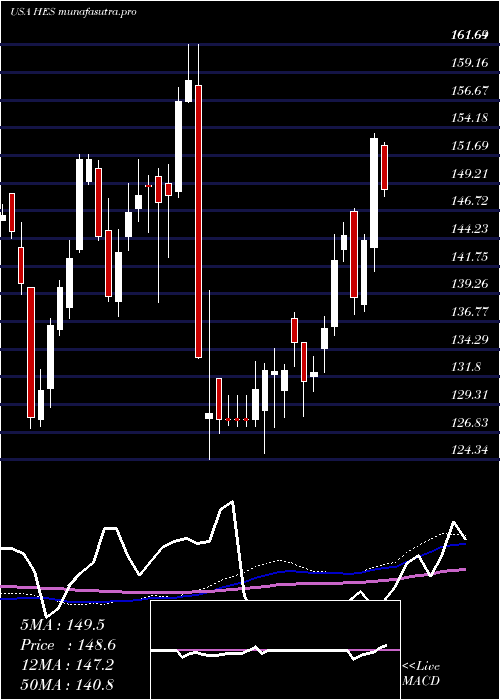Click the 159.16 price axis label
This screenshot has width=500, height=700.
click(x=472, y=62)
